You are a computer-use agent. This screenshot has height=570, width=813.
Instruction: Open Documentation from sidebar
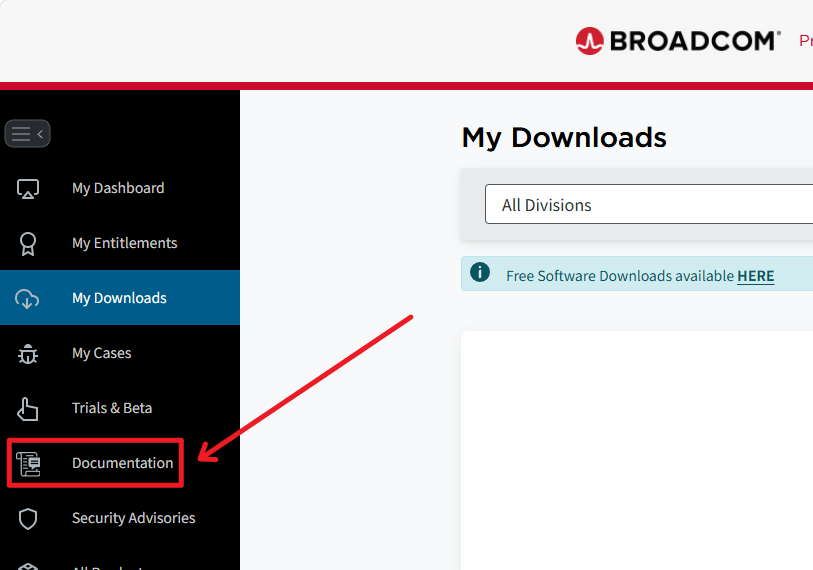coord(122,463)
